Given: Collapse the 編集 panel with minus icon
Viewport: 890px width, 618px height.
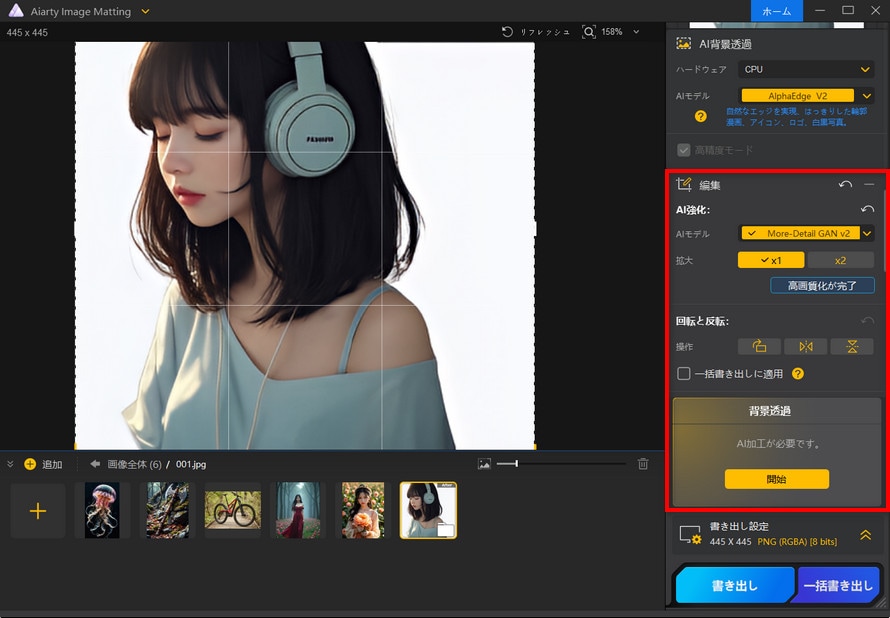Looking at the screenshot, I should 869,184.
